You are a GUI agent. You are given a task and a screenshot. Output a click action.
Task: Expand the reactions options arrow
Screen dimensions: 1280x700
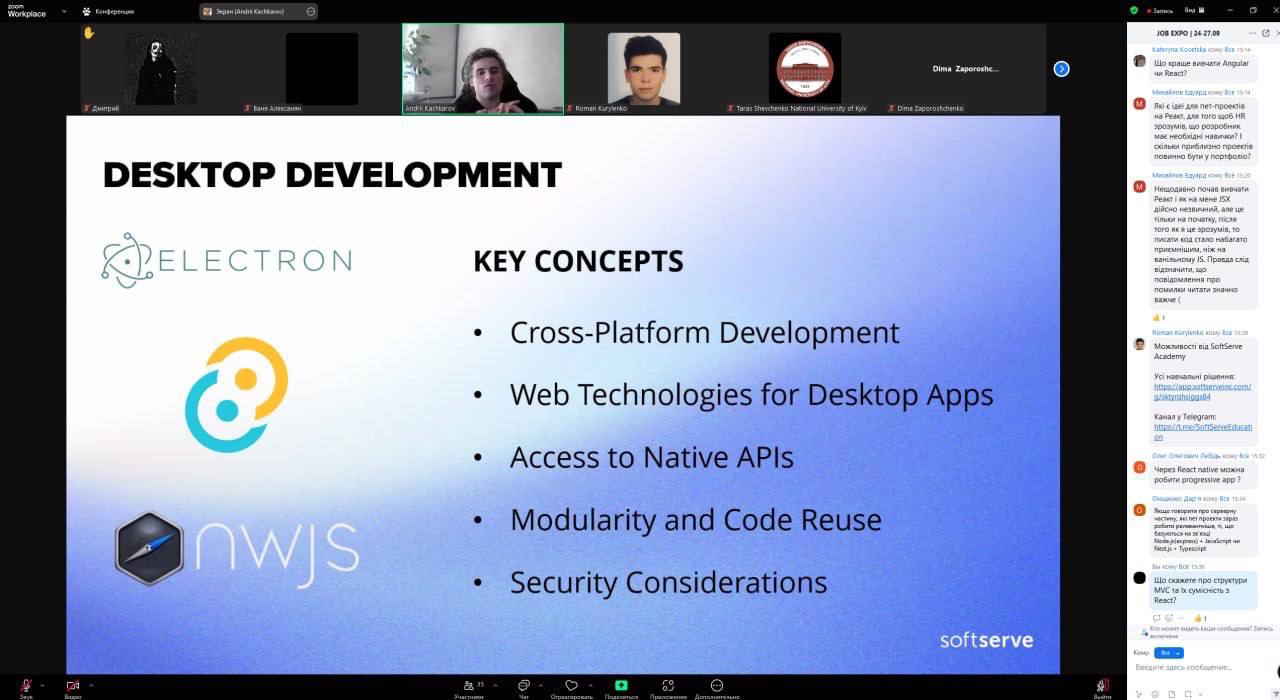pyautogui.click(x=589, y=685)
